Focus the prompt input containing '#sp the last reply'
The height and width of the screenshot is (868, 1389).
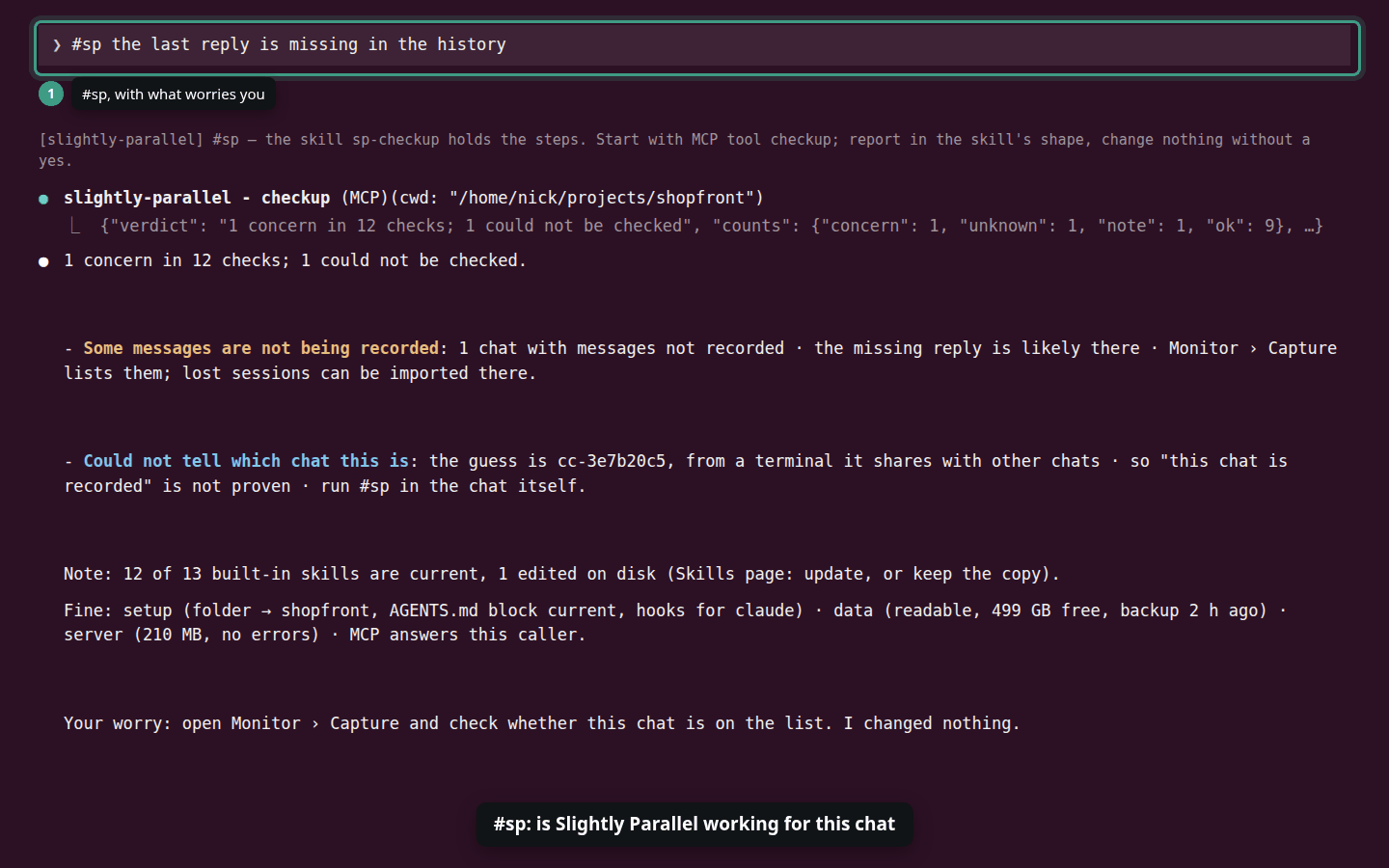[x=697, y=45]
